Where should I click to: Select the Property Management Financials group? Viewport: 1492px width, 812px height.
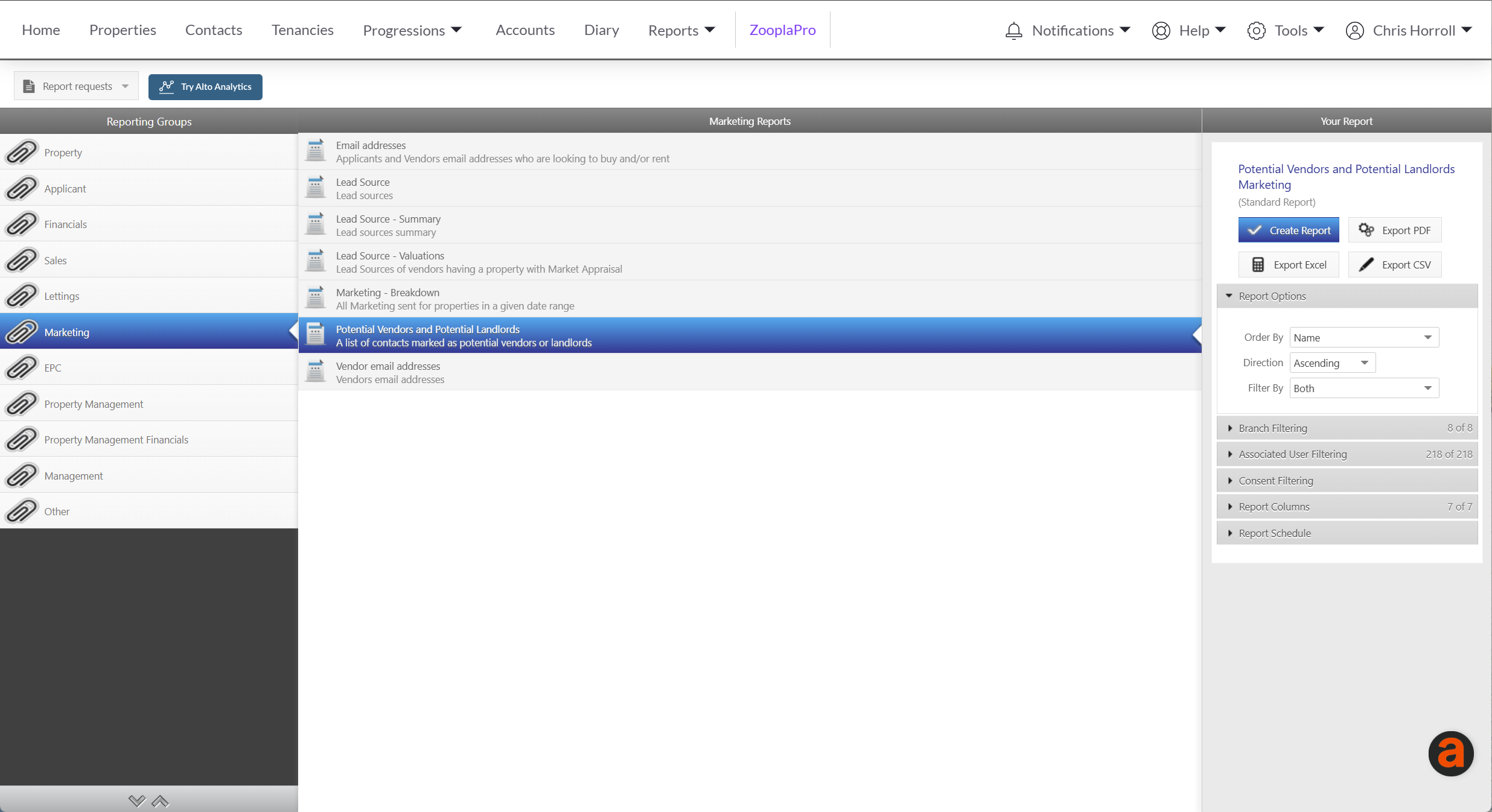pos(149,439)
